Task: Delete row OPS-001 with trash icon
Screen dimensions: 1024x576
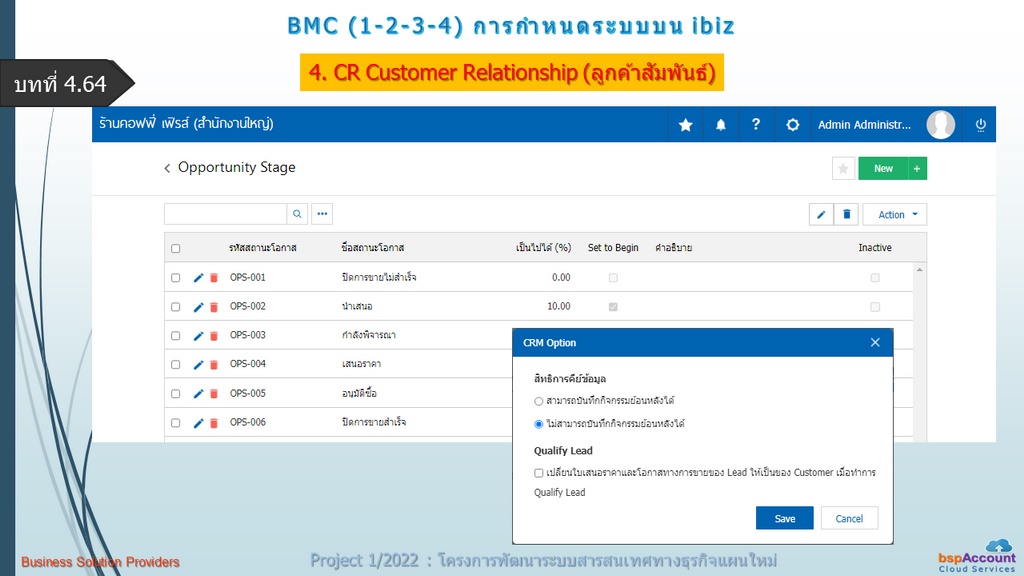Action: point(214,278)
